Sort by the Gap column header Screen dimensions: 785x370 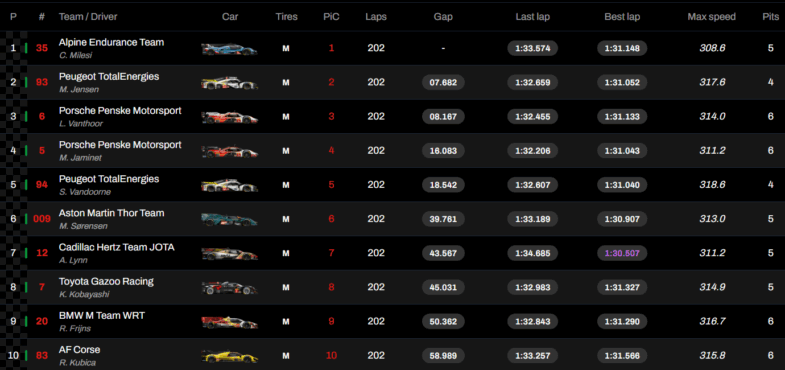click(x=443, y=17)
